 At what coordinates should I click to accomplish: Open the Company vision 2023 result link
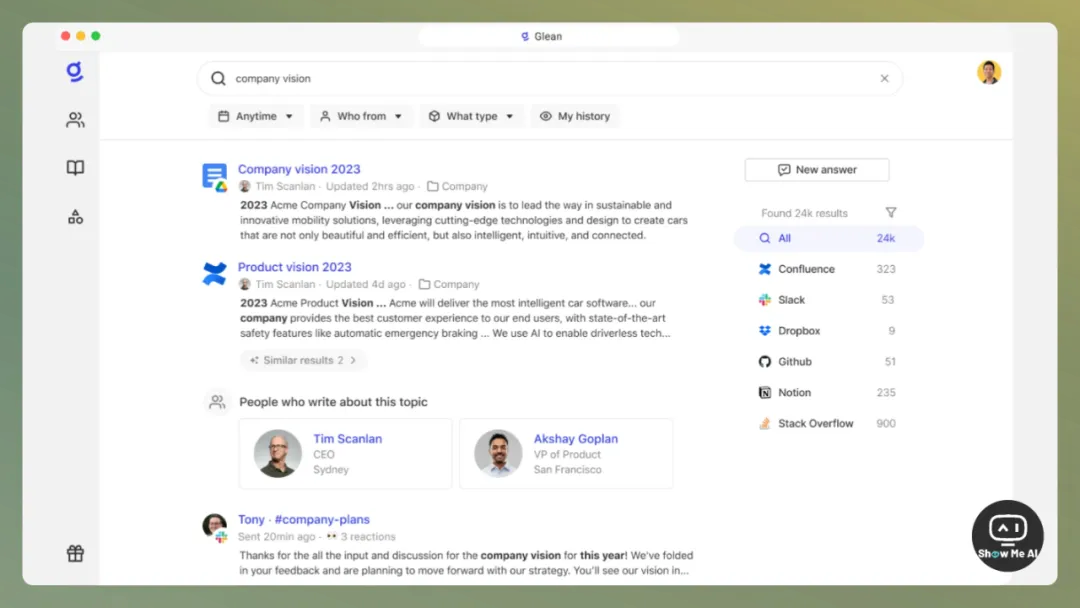click(299, 169)
